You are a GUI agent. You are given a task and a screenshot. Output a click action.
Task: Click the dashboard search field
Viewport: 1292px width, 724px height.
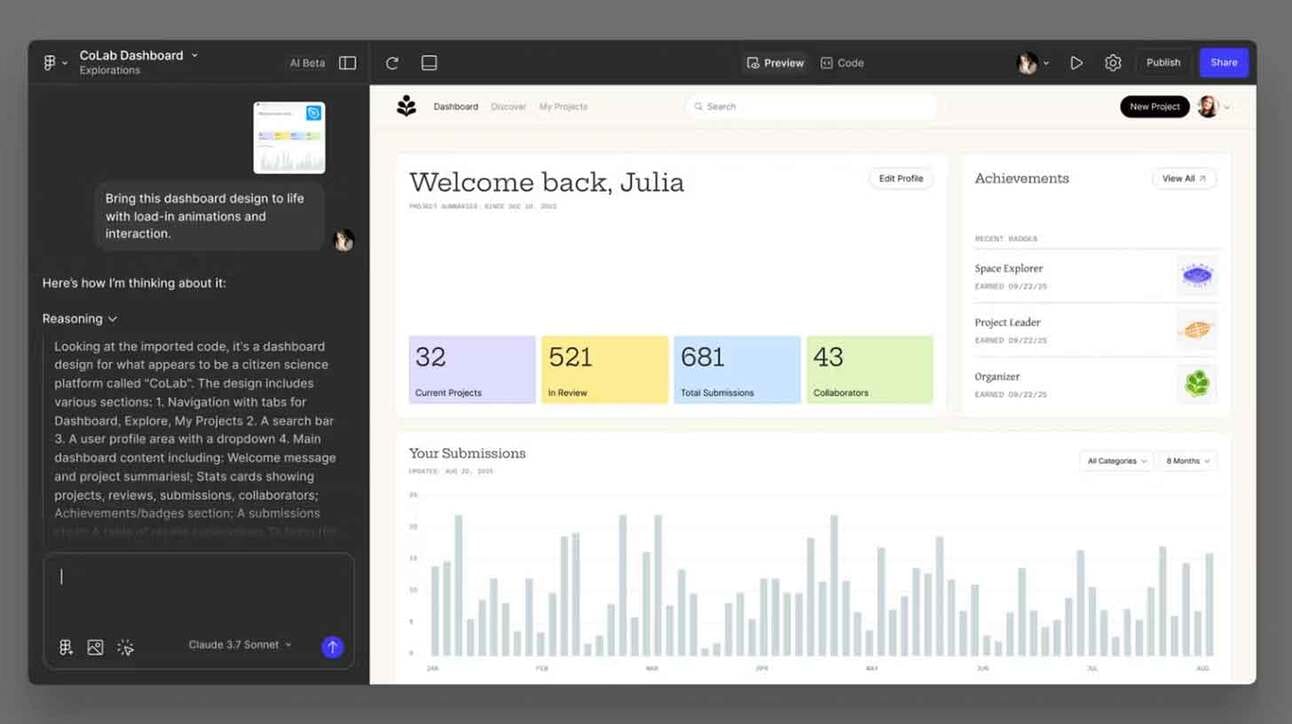(811, 107)
